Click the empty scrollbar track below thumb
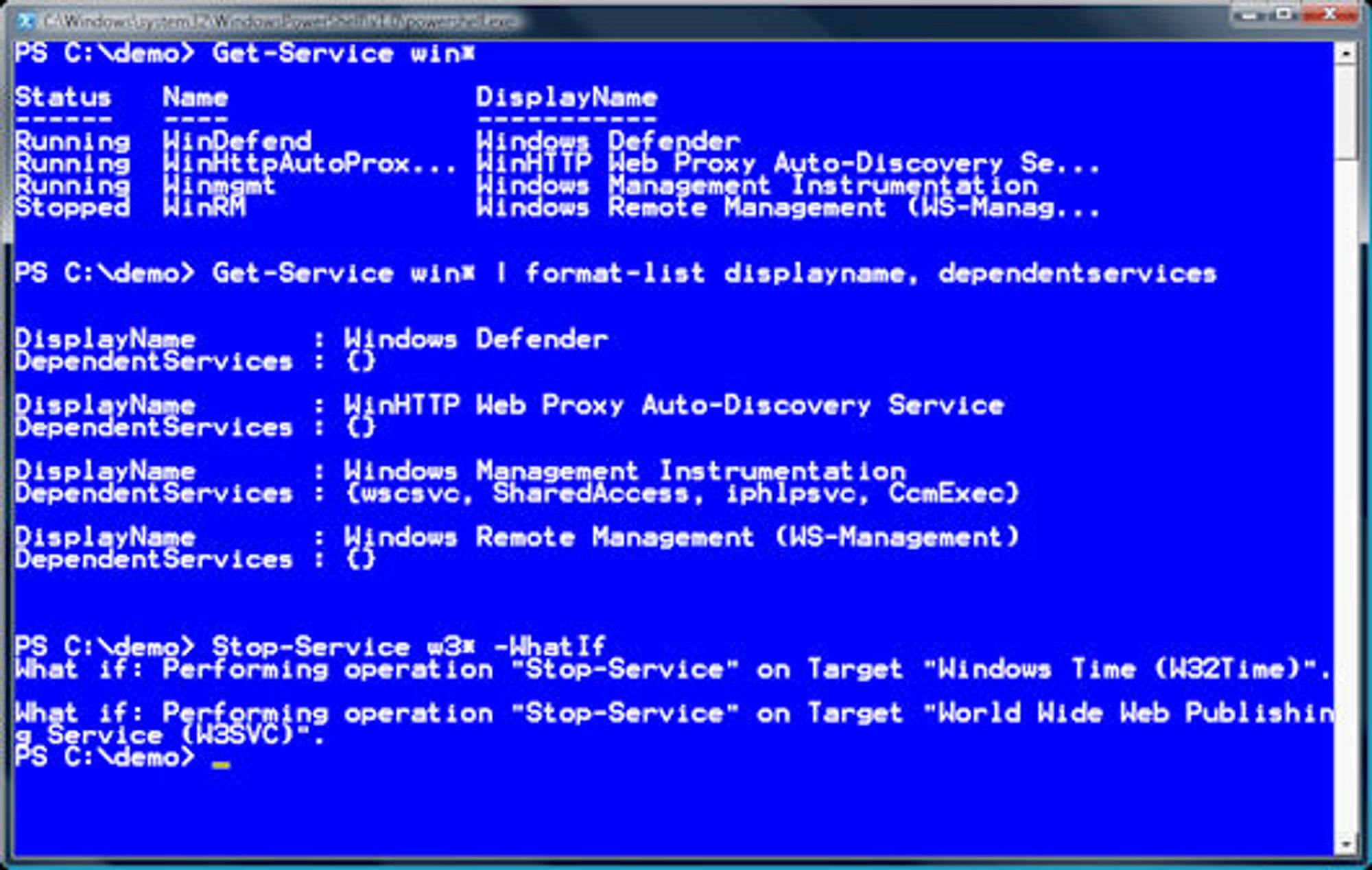Image resolution: width=1372 pixels, height=870 pixels. click(1345, 496)
